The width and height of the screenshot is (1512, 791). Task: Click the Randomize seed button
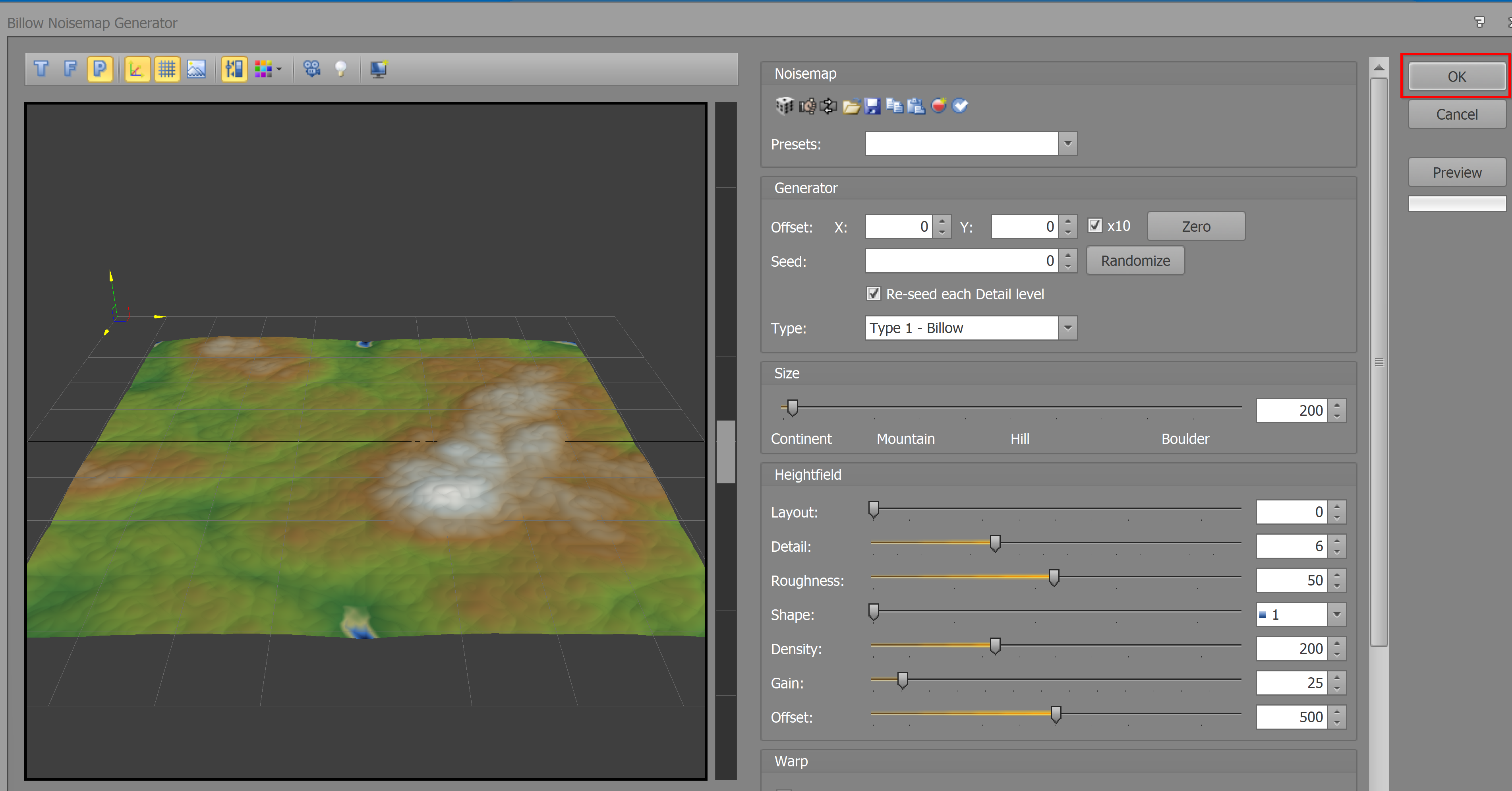tap(1135, 261)
